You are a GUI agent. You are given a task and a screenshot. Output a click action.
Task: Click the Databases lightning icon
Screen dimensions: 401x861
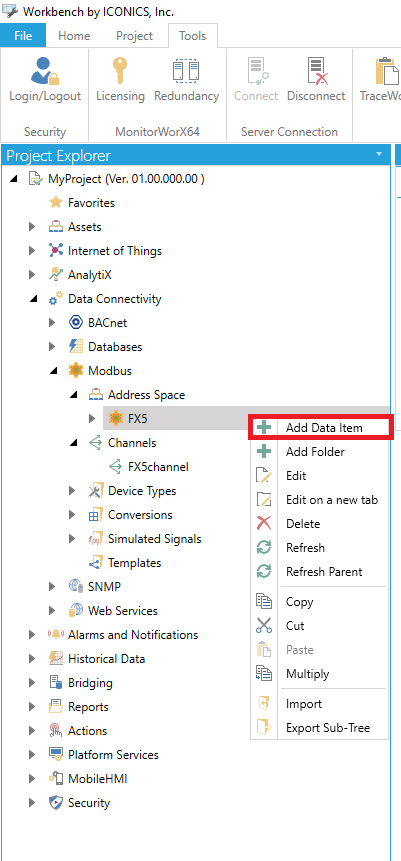click(76, 346)
